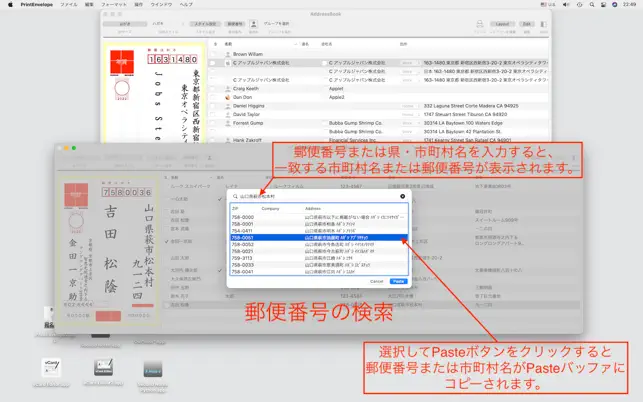Image resolution: width=643 pixels, height=402 pixels.
Task: Open the ファイル menu
Action: coord(68,5)
